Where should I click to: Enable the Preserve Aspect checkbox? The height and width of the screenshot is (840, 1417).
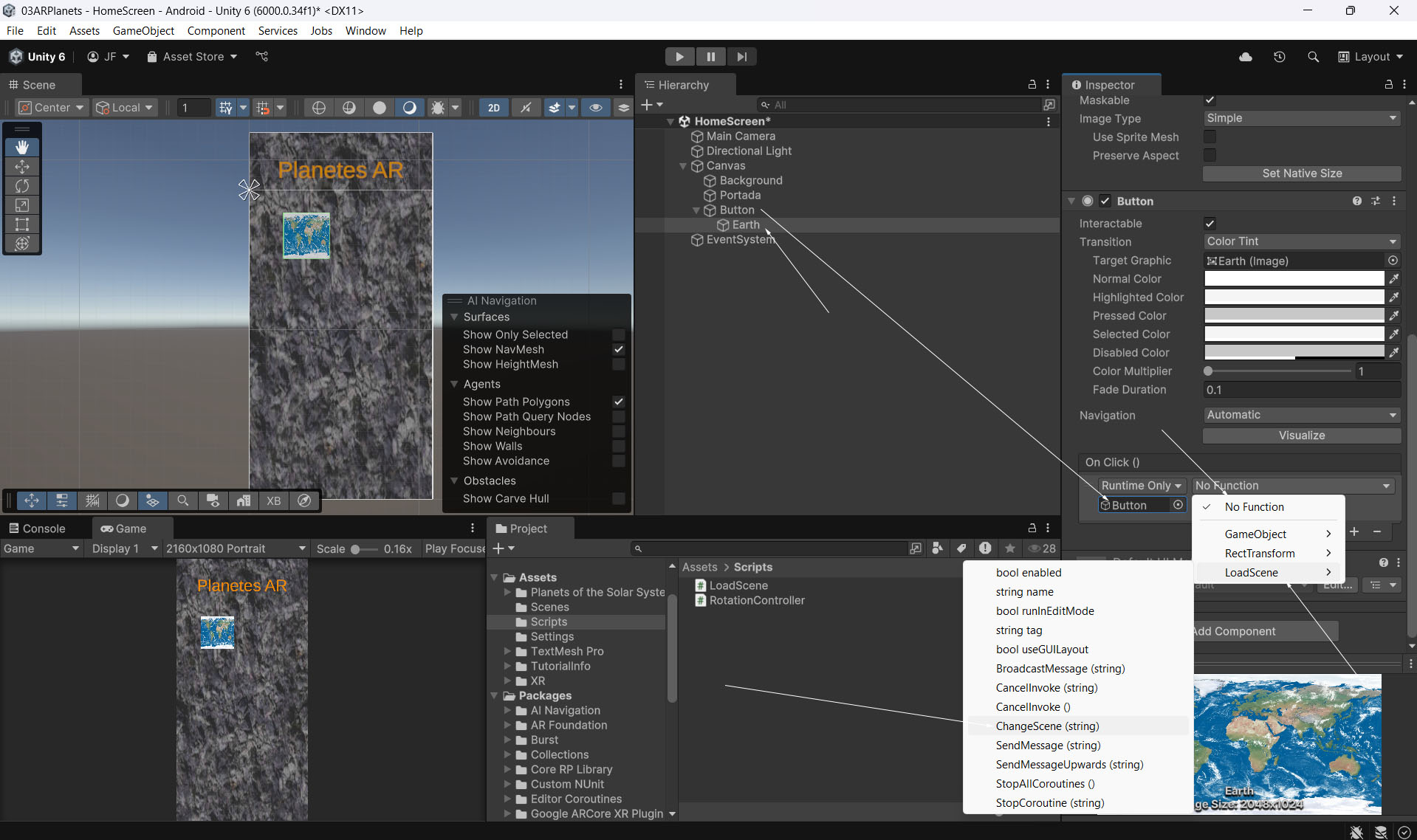(x=1210, y=156)
